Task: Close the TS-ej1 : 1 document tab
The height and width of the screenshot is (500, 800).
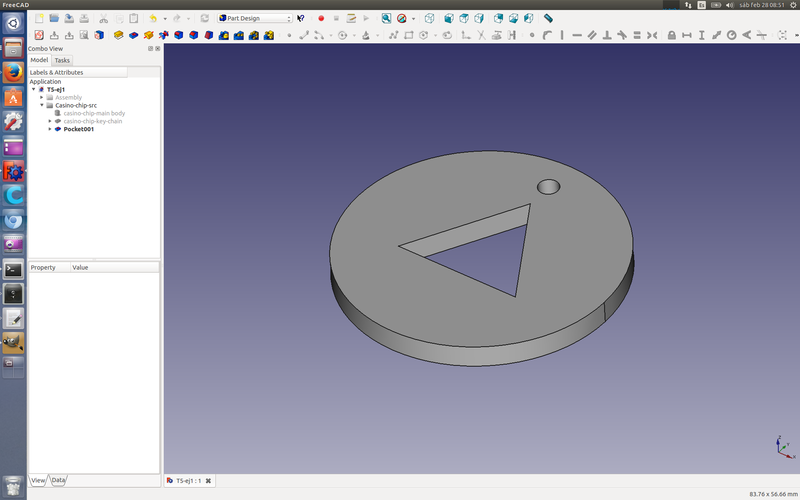Action: [208, 481]
